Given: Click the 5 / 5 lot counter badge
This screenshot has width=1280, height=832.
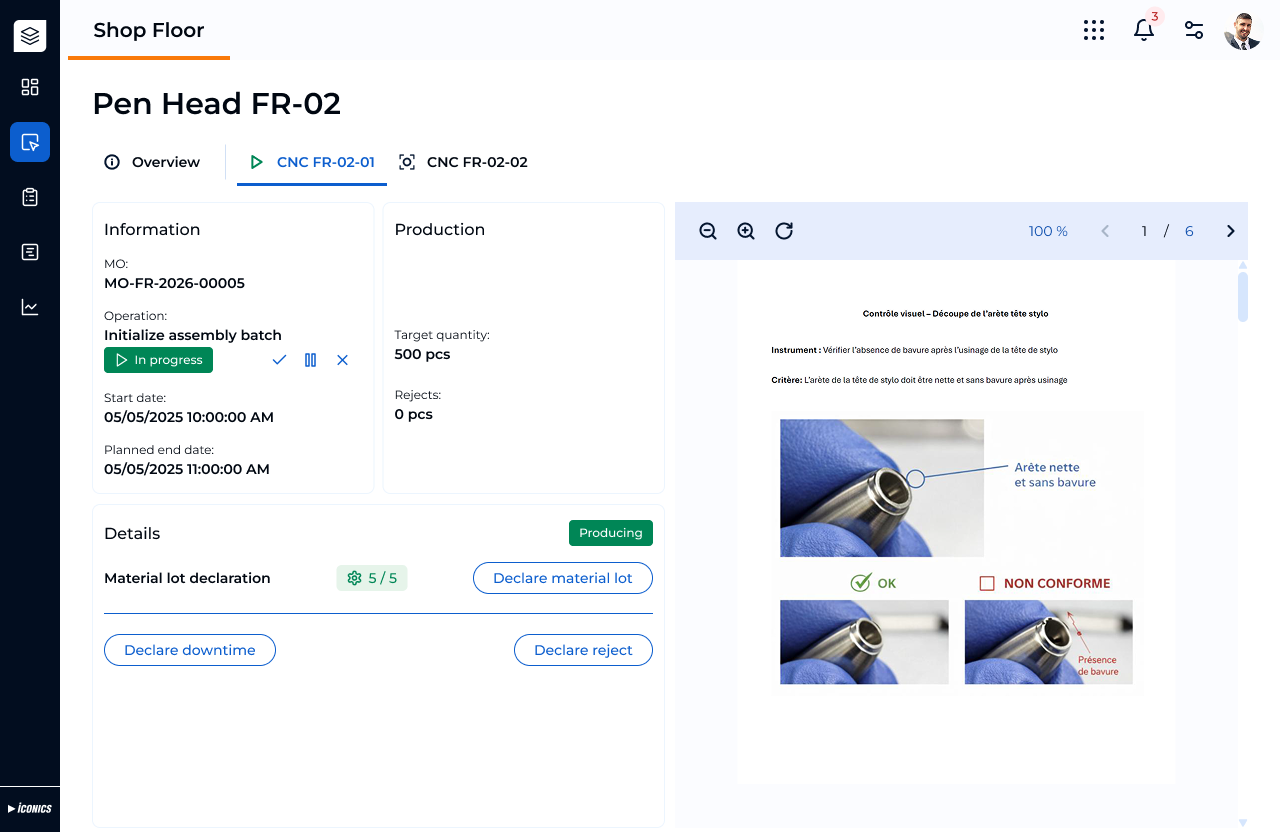Looking at the screenshot, I should (372, 578).
